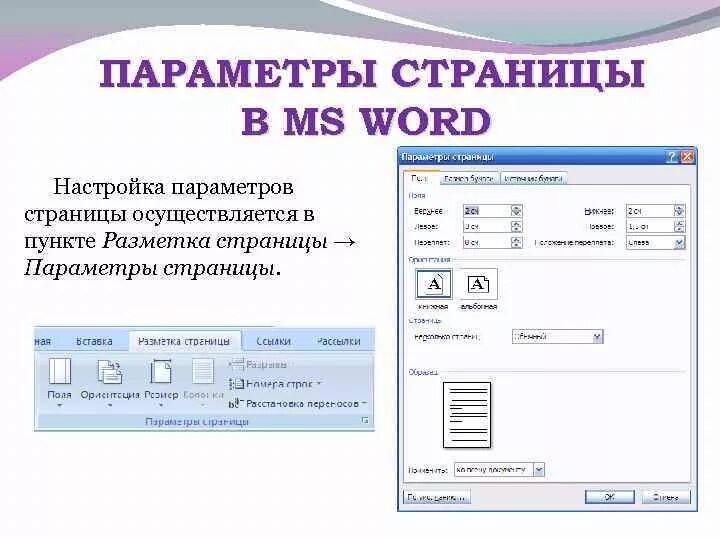Open the Применить dropdown
This screenshot has width=720, height=540.
pos(499,470)
